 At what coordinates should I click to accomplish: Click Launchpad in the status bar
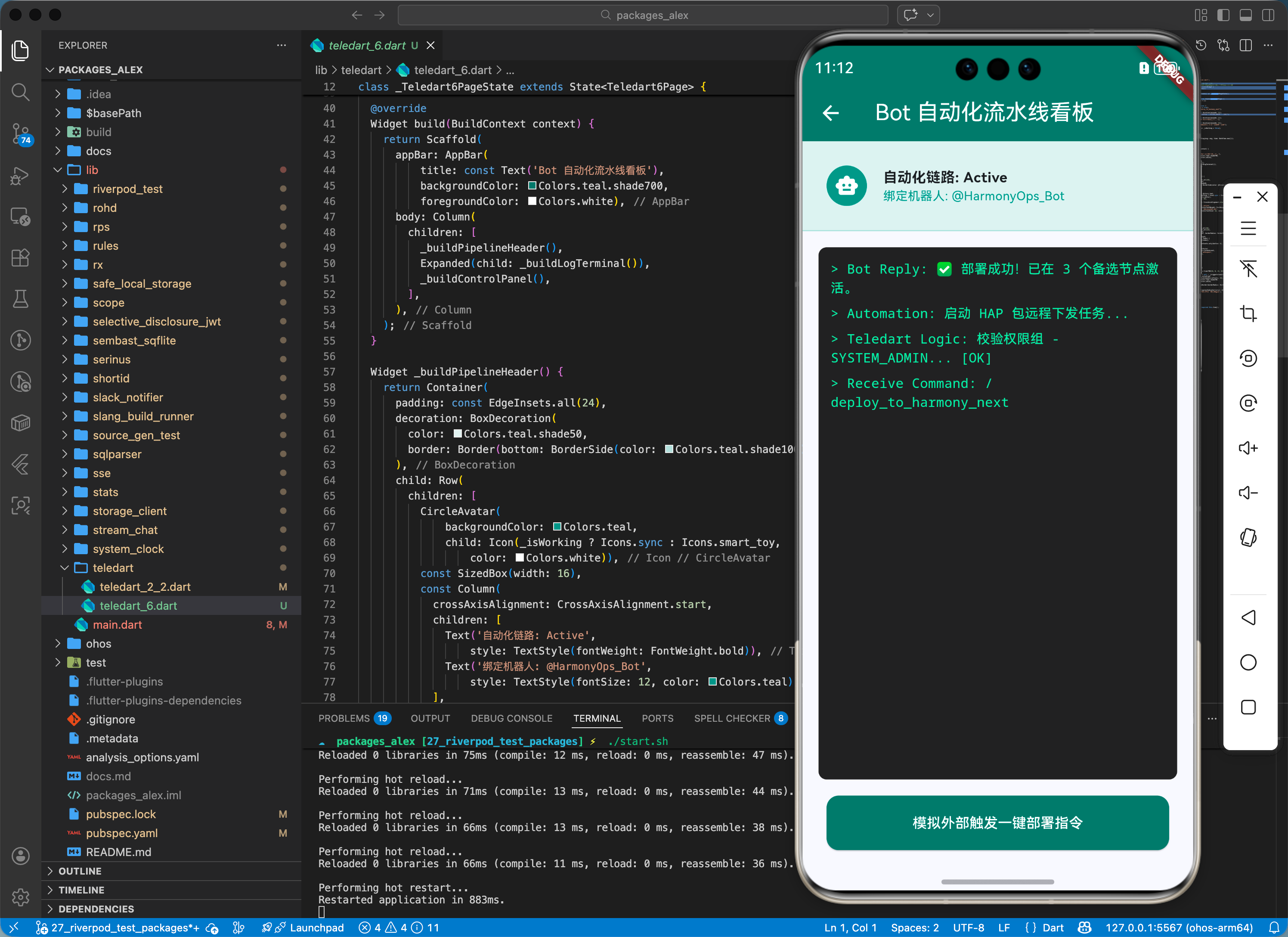[316, 928]
